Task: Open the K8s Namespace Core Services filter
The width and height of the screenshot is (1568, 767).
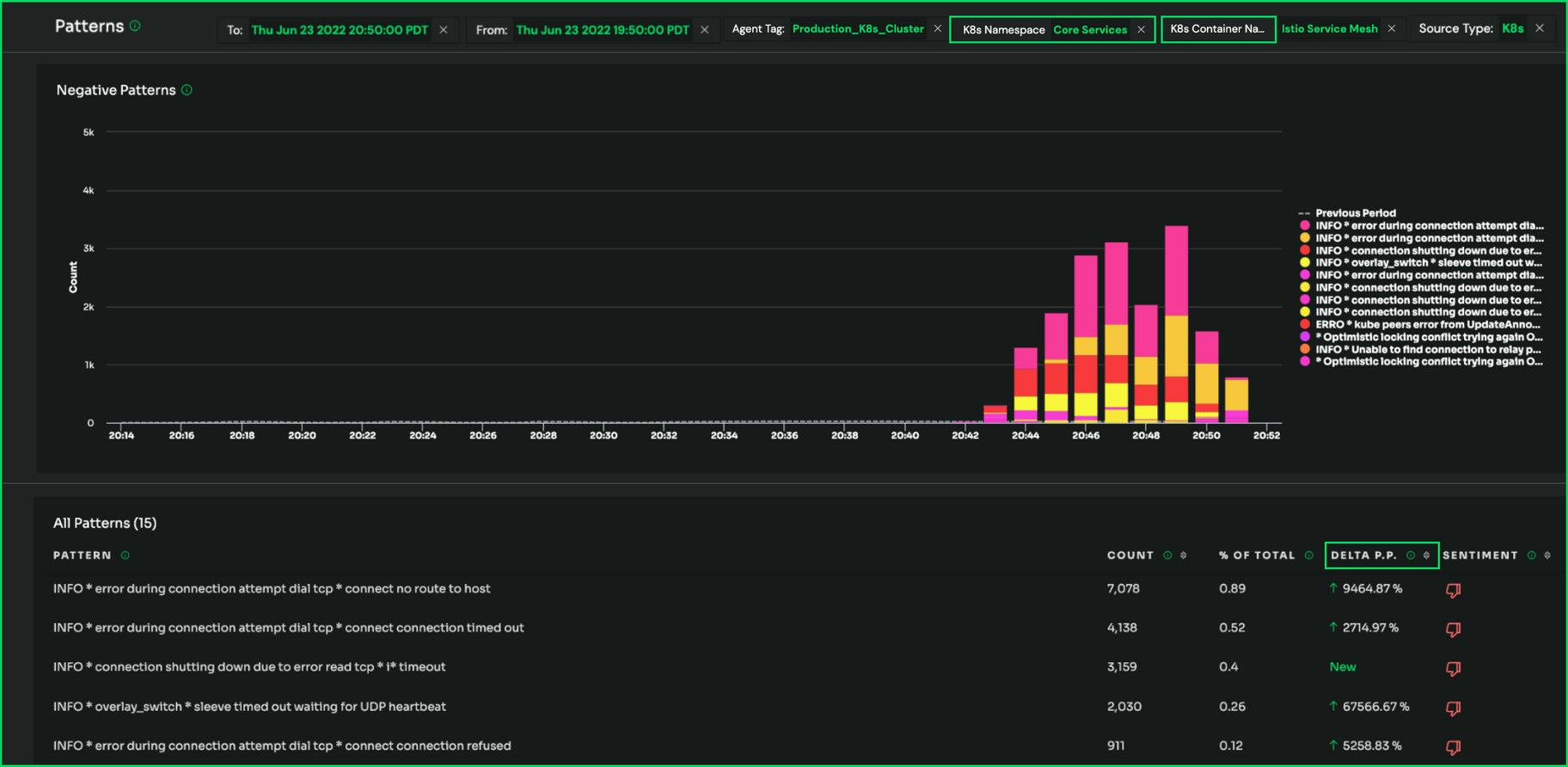Action: [1044, 29]
